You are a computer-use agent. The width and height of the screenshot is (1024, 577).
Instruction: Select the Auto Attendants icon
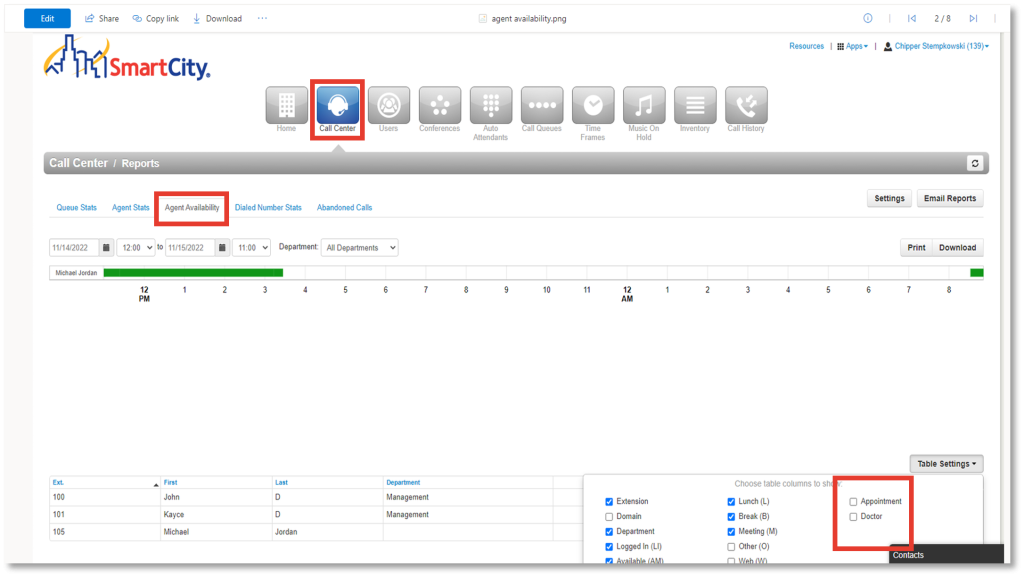[x=490, y=106]
